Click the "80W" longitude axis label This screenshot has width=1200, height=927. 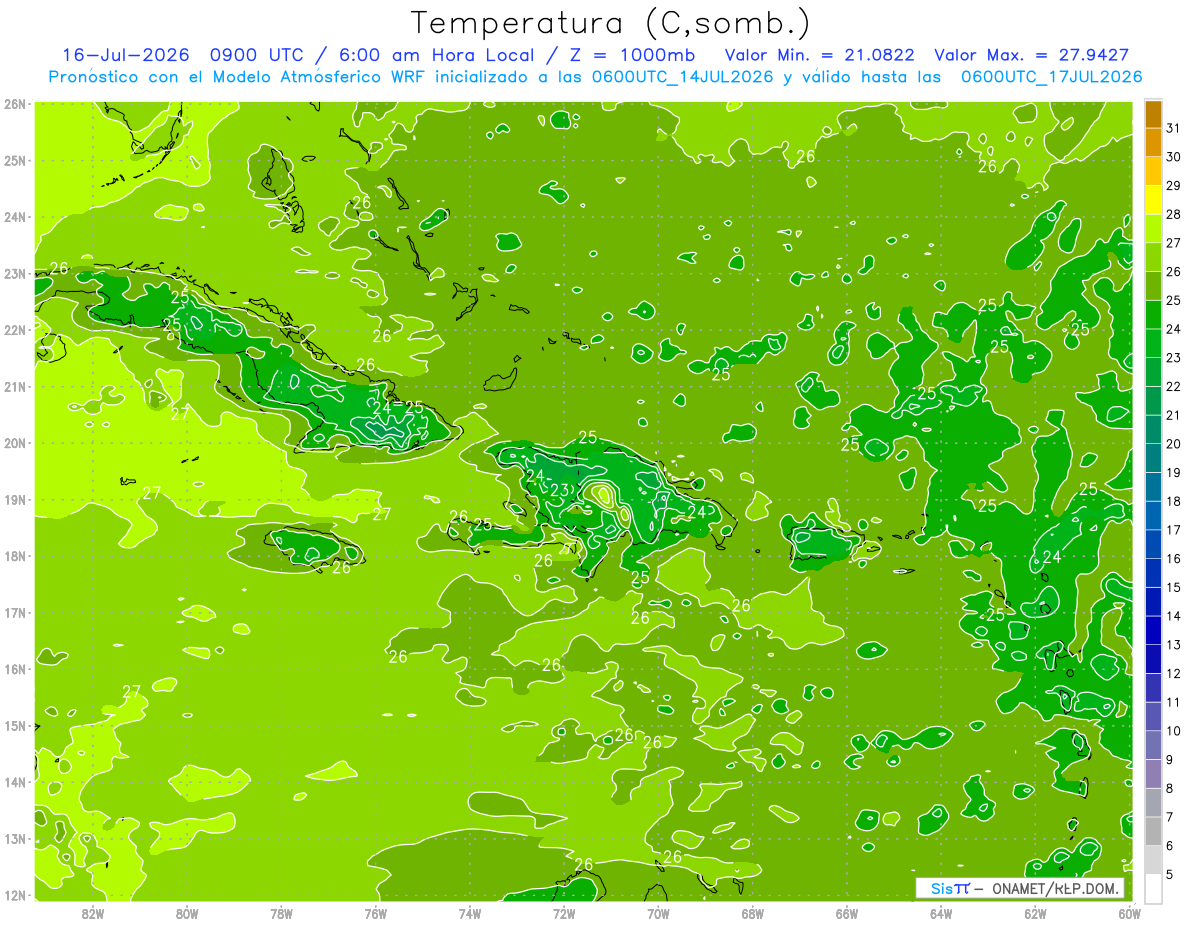[x=187, y=913]
